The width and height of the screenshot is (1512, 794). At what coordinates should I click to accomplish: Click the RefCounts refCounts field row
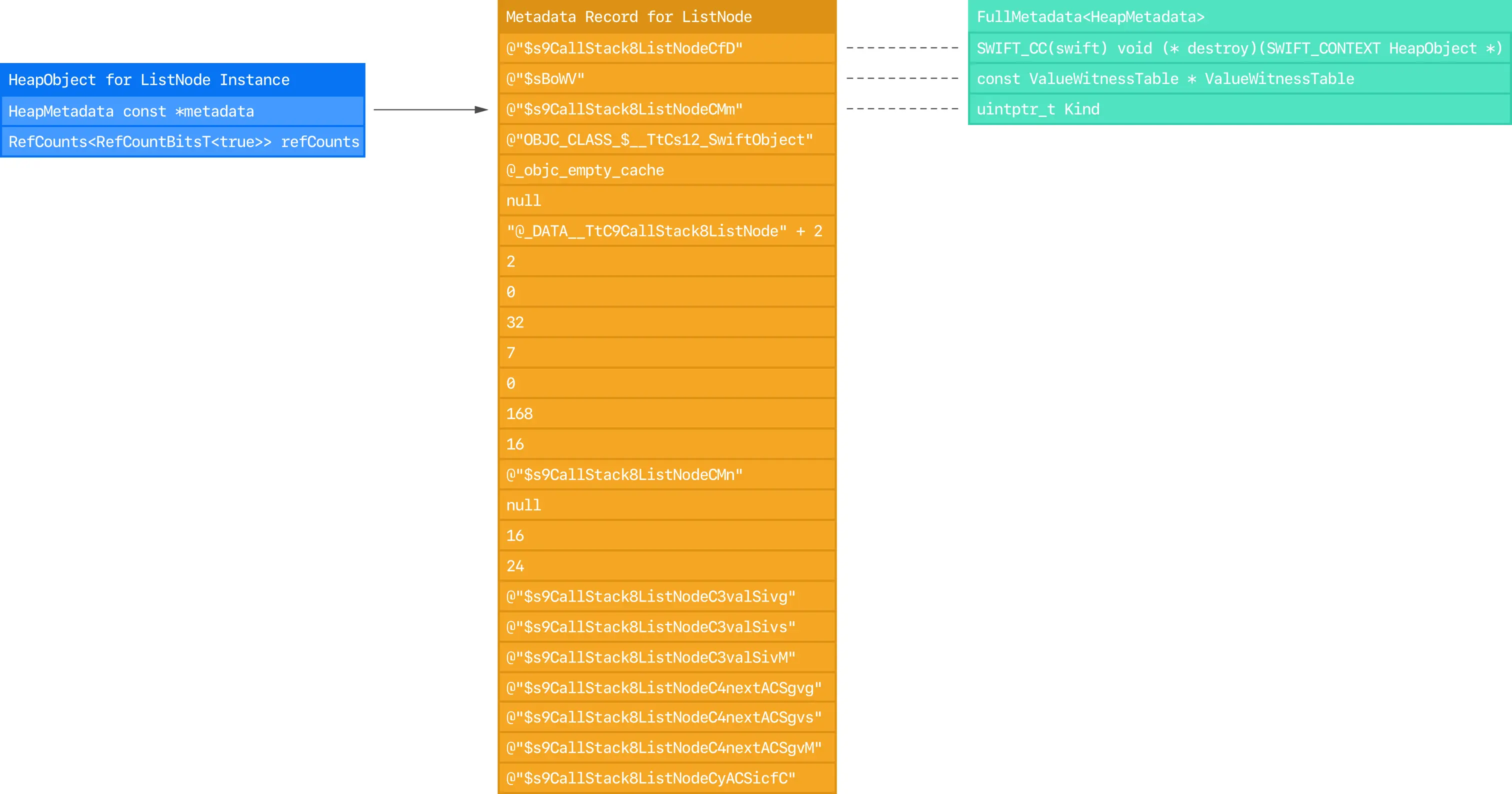click(182, 141)
